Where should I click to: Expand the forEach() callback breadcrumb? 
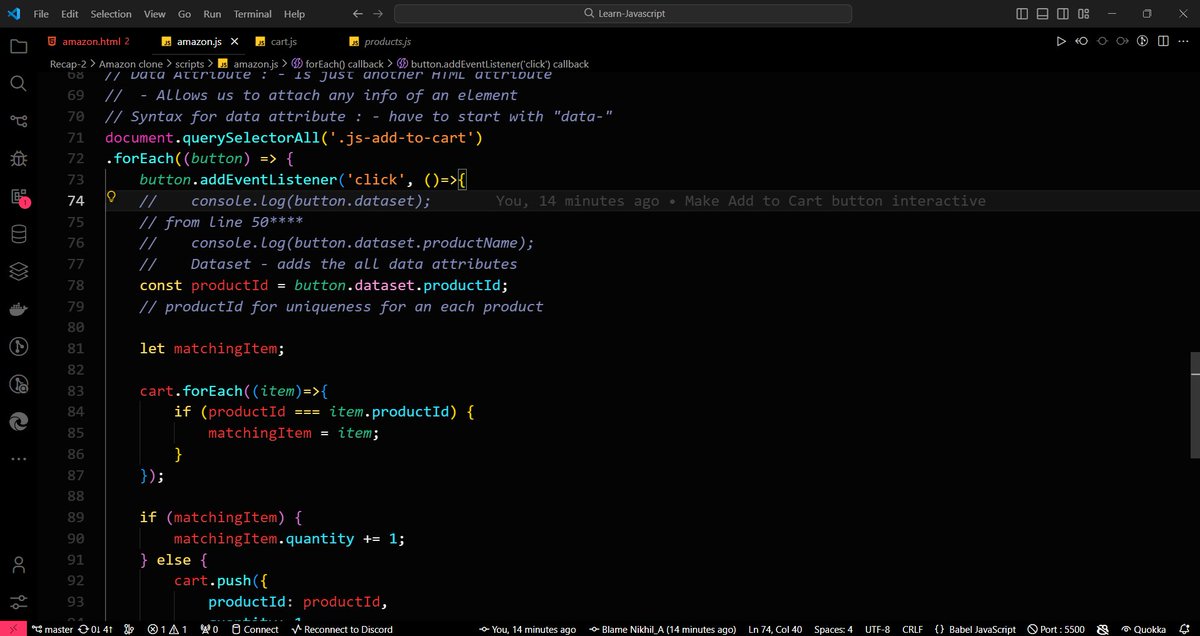(x=336, y=64)
